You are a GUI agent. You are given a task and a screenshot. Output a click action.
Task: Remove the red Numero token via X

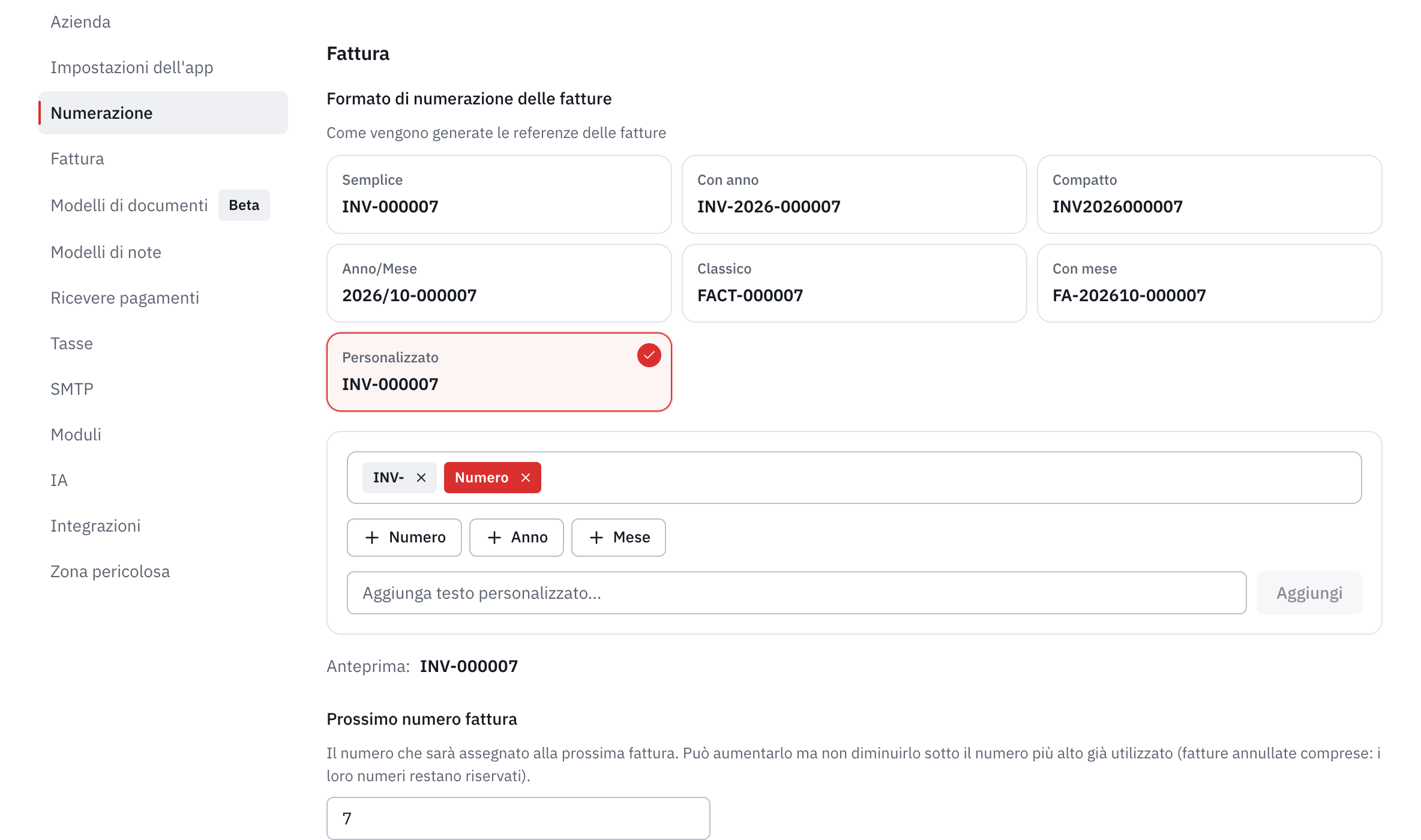coord(526,478)
